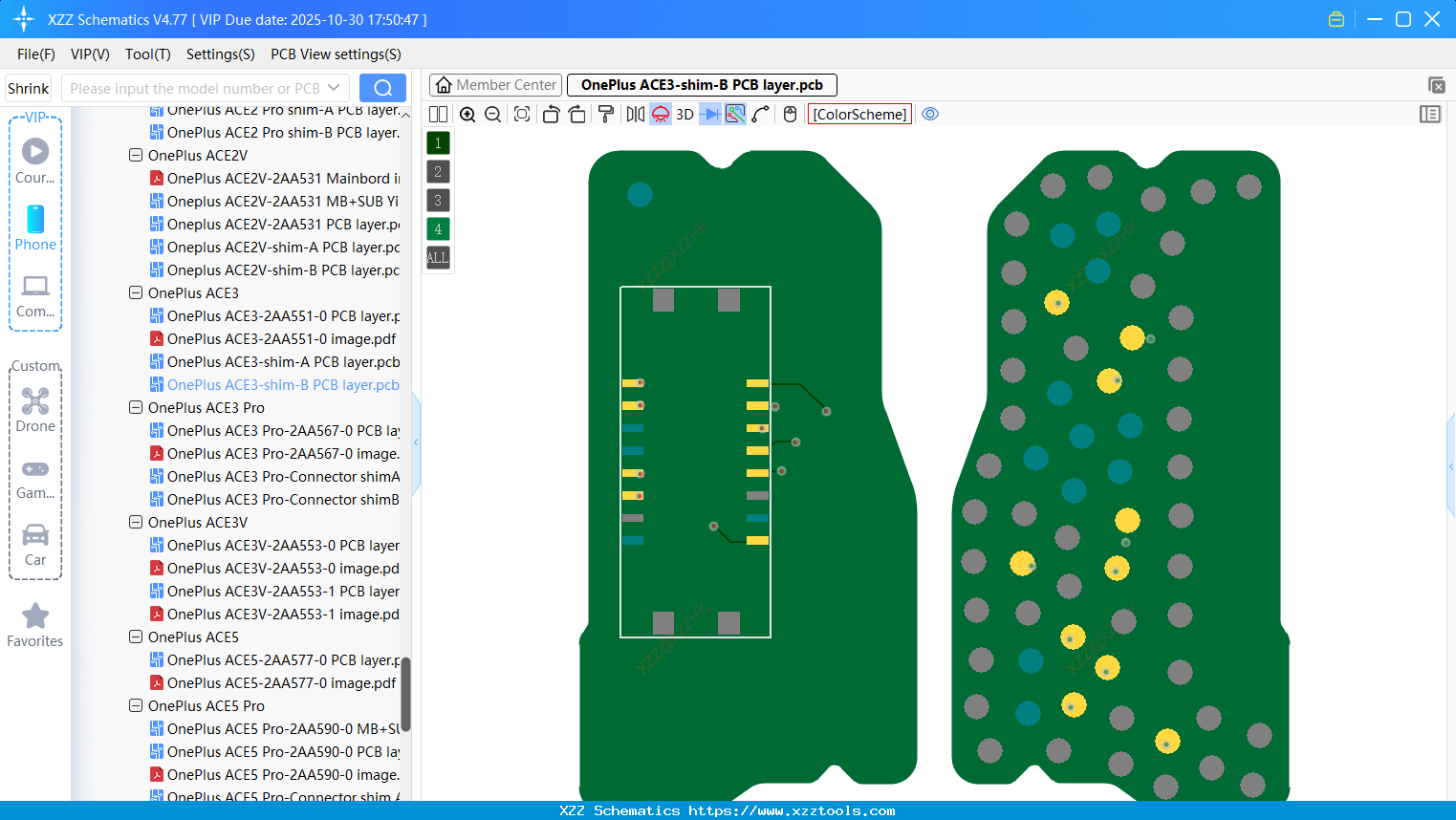The height and width of the screenshot is (820, 1456).
Task: Open OnePlus ACE3-2AA551-0 image.pdf
Action: [272, 338]
